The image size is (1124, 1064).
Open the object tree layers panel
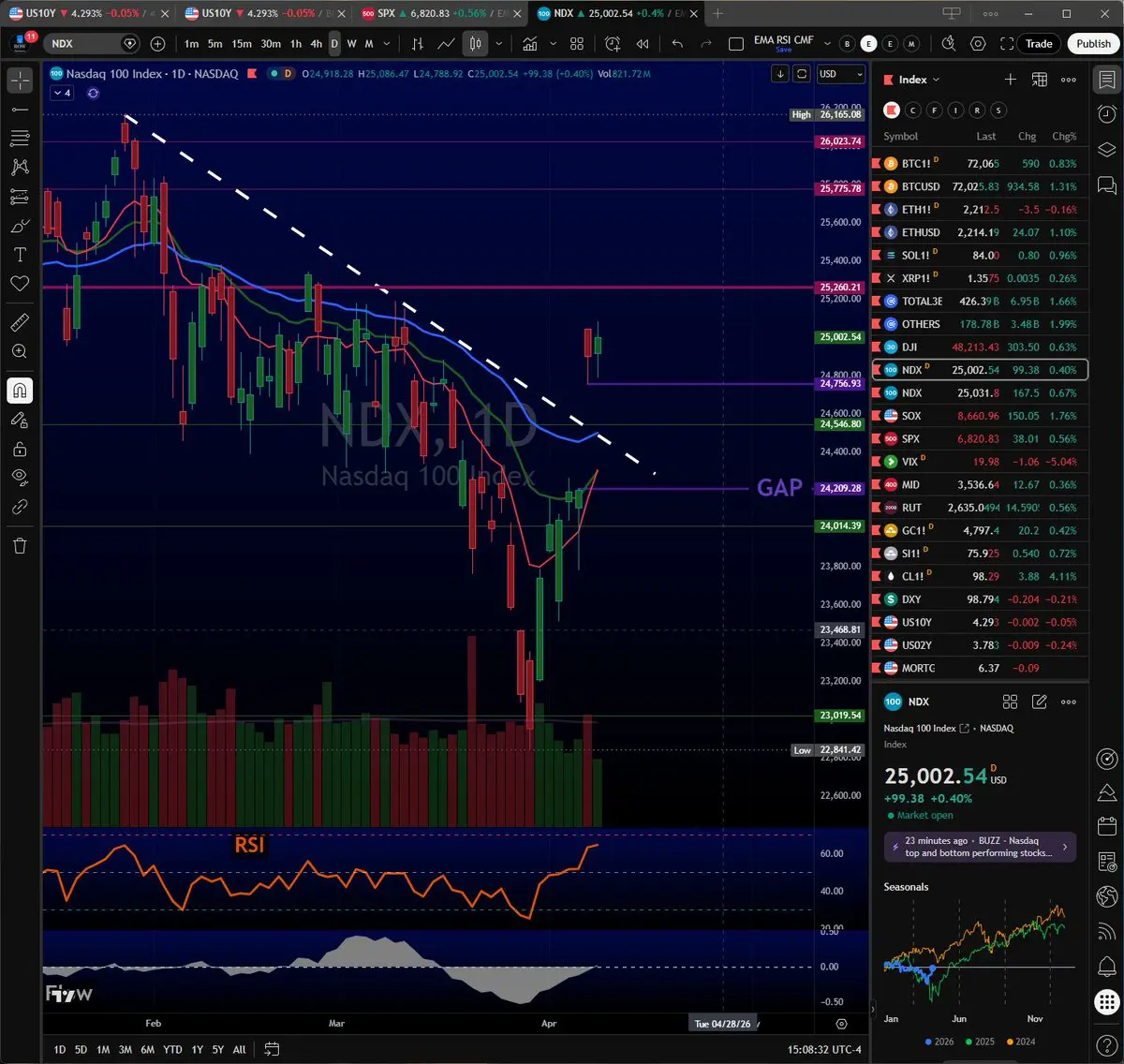1106,149
